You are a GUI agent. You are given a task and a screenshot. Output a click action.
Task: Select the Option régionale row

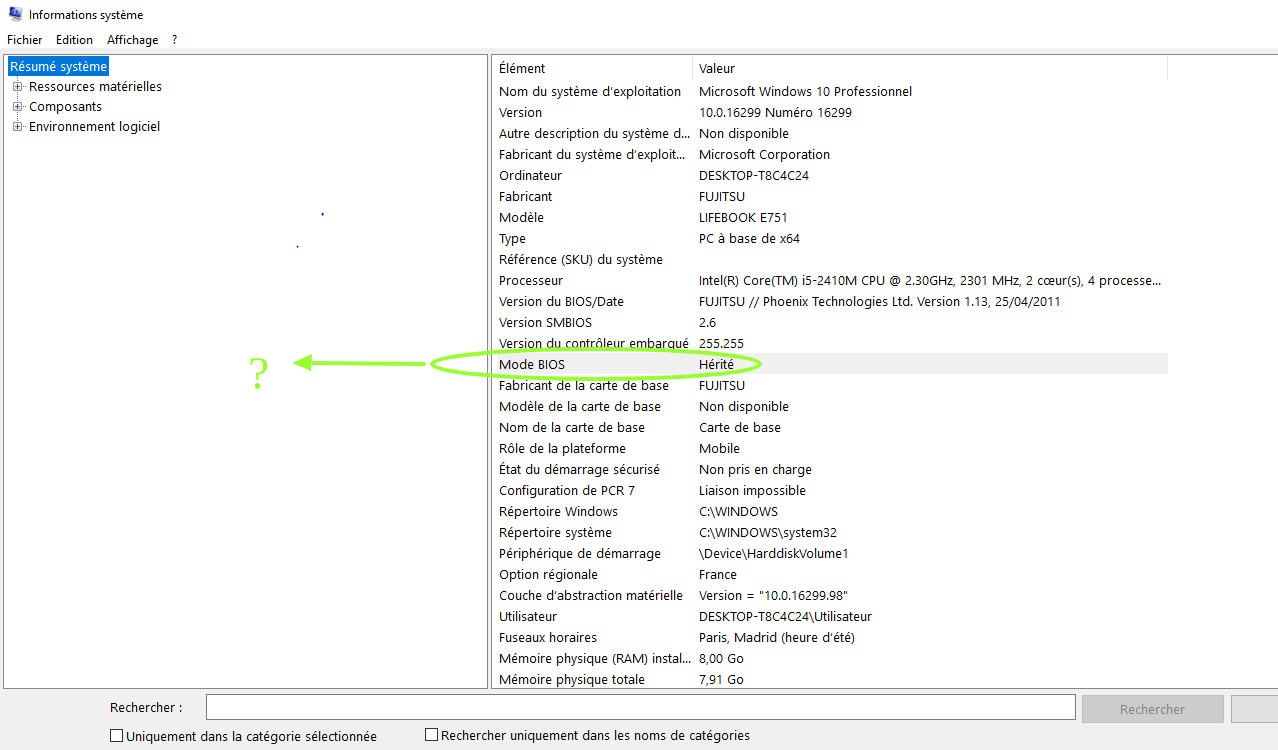point(830,575)
